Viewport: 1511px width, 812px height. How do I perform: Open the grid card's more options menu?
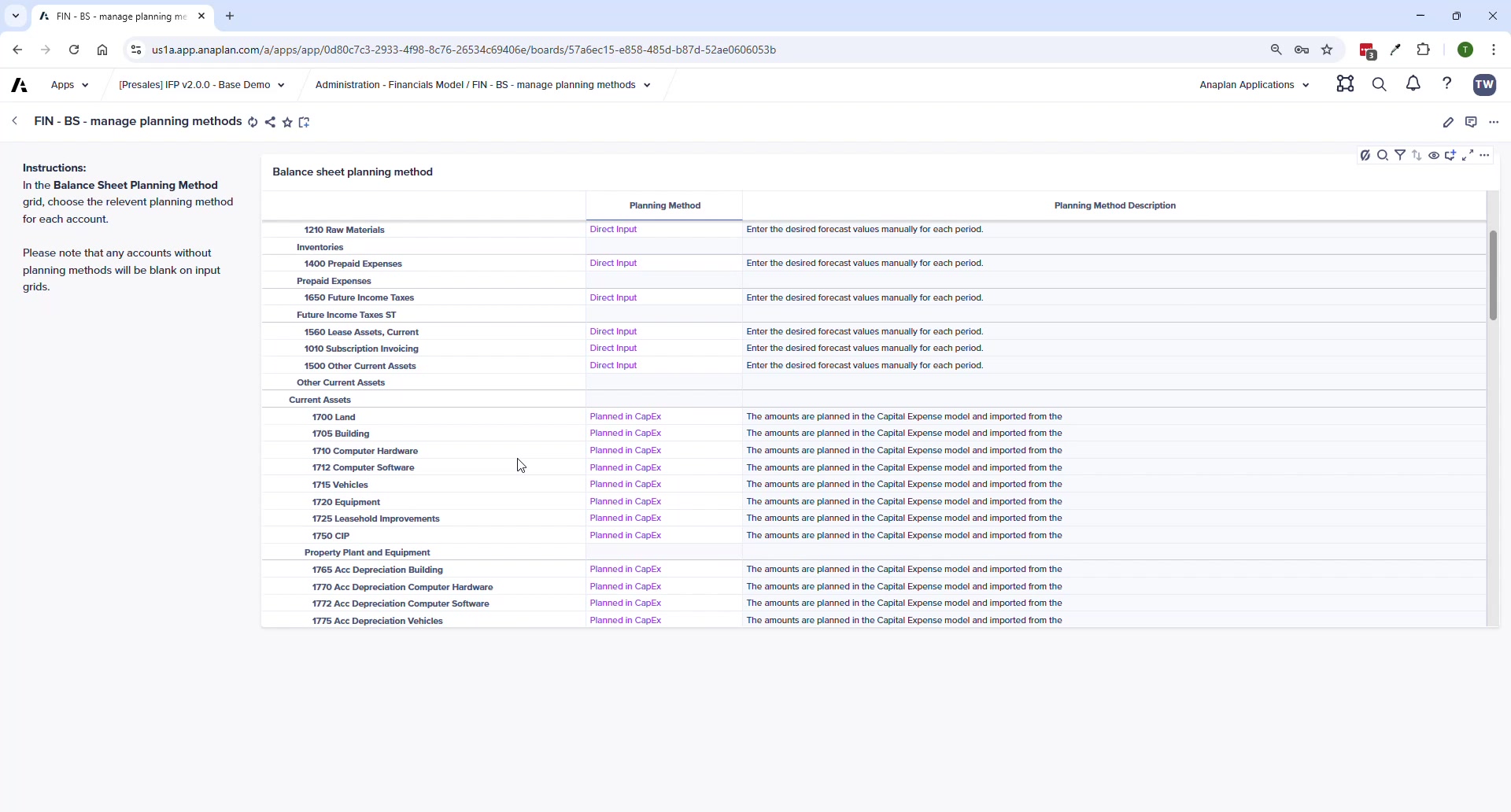(x=1486, y=155)
